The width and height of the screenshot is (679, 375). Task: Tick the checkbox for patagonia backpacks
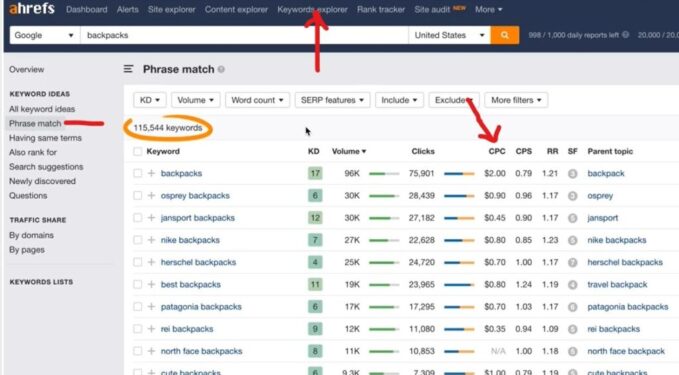click(137, 307)
